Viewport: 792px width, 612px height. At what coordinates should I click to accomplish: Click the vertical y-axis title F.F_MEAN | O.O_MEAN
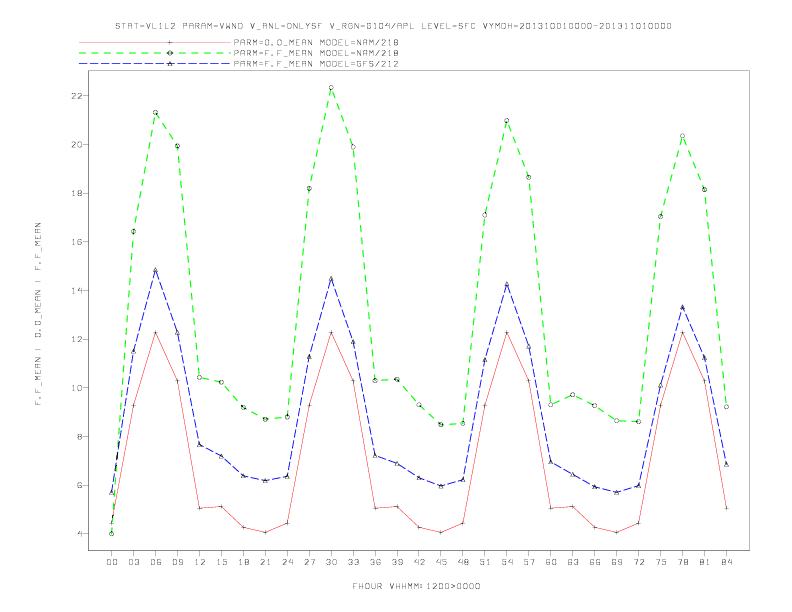point(38,314)
